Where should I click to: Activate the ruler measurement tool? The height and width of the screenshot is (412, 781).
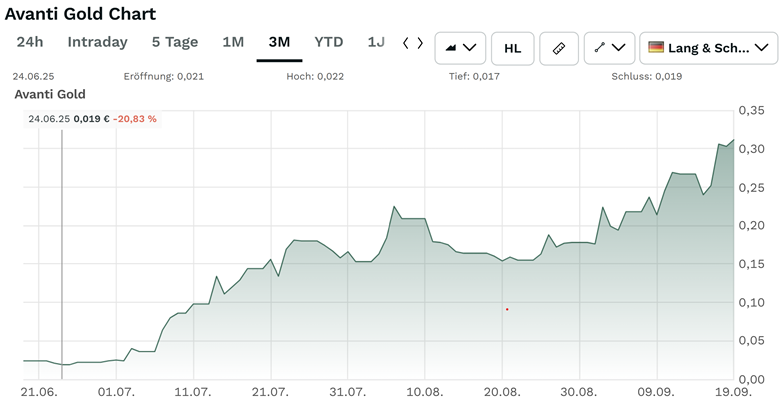(559, 47)
